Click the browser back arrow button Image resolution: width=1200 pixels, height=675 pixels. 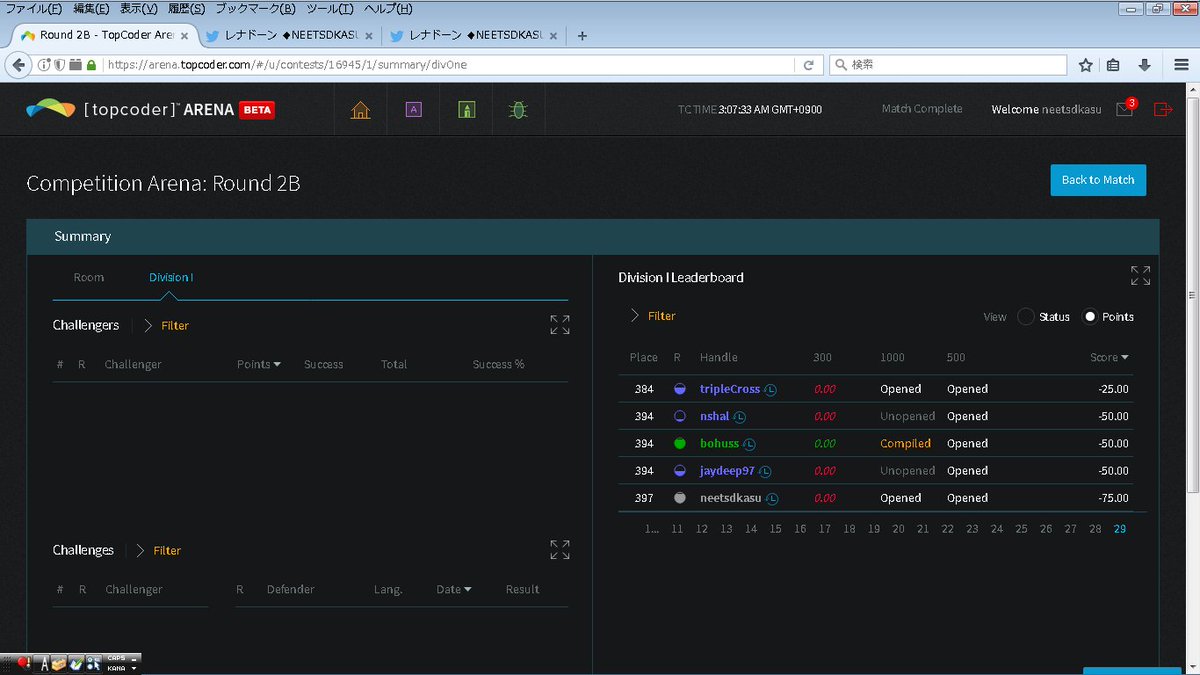18,65
